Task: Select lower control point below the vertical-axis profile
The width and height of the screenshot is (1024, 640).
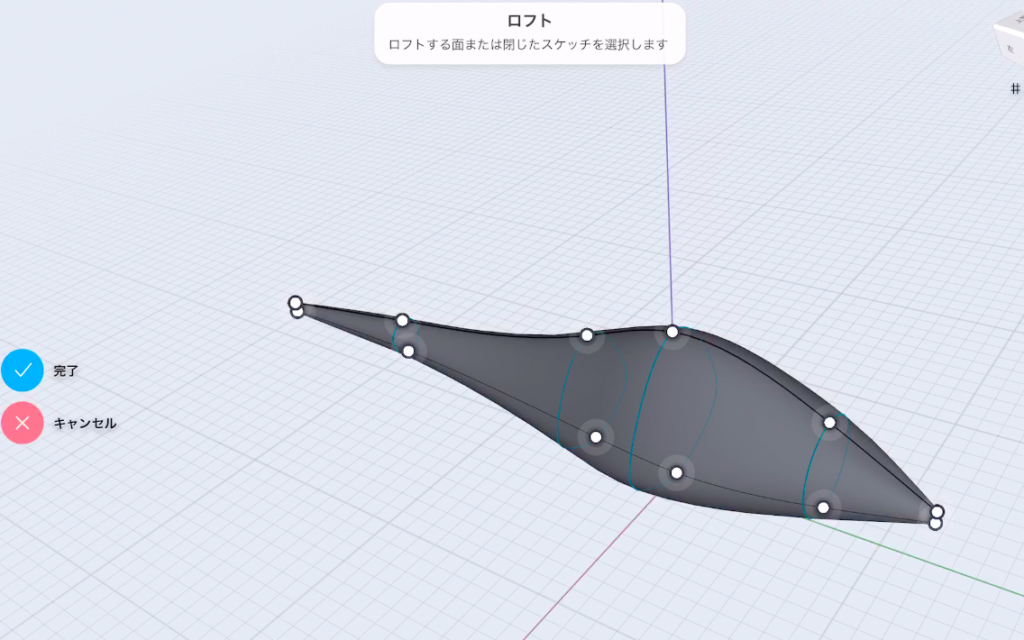Action: point(677,473)
